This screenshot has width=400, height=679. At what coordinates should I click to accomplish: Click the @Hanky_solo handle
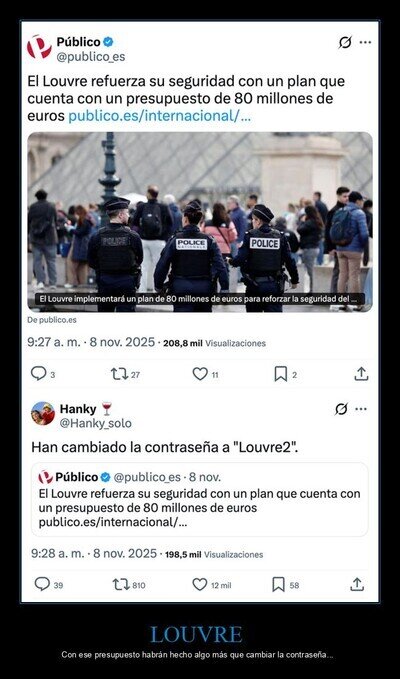(x=95, y=423)
